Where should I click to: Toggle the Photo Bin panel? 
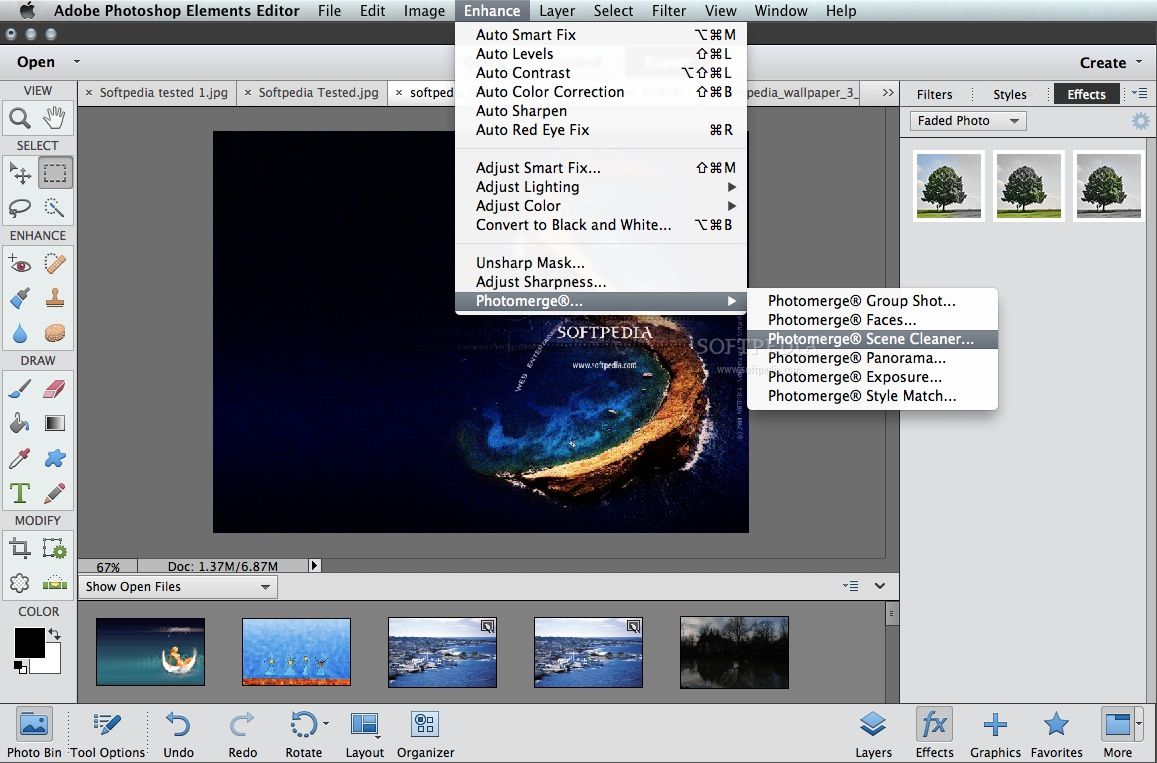tap(34, 733)
